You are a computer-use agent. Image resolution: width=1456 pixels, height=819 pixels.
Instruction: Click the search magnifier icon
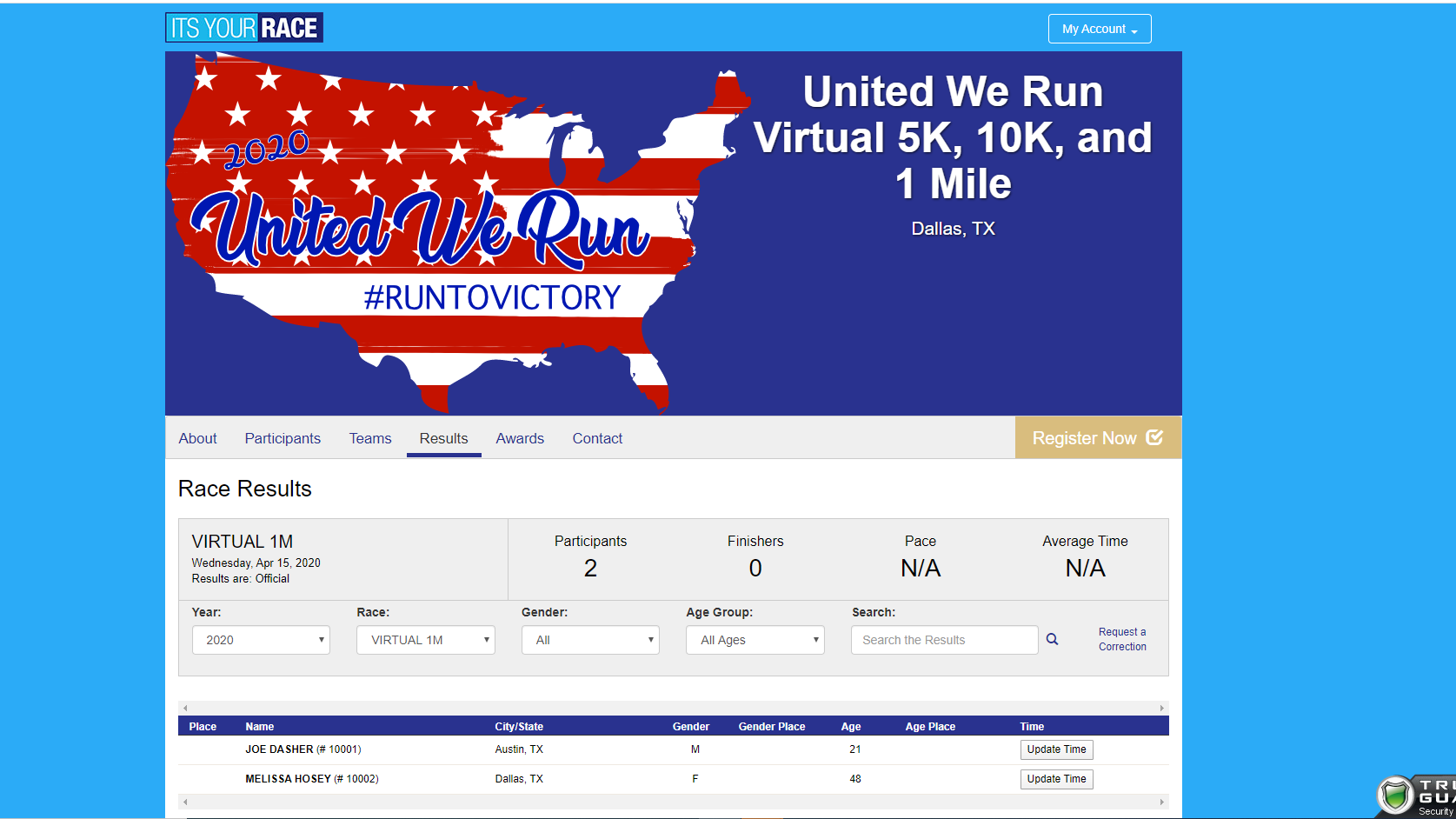(x=1052, y=640)
